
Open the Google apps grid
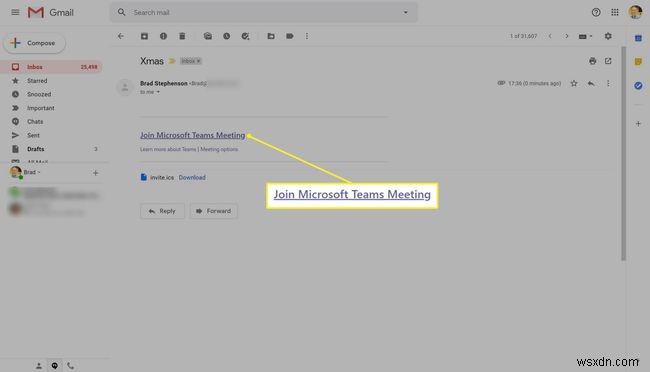pyautogui.click(x=615, y=12)
